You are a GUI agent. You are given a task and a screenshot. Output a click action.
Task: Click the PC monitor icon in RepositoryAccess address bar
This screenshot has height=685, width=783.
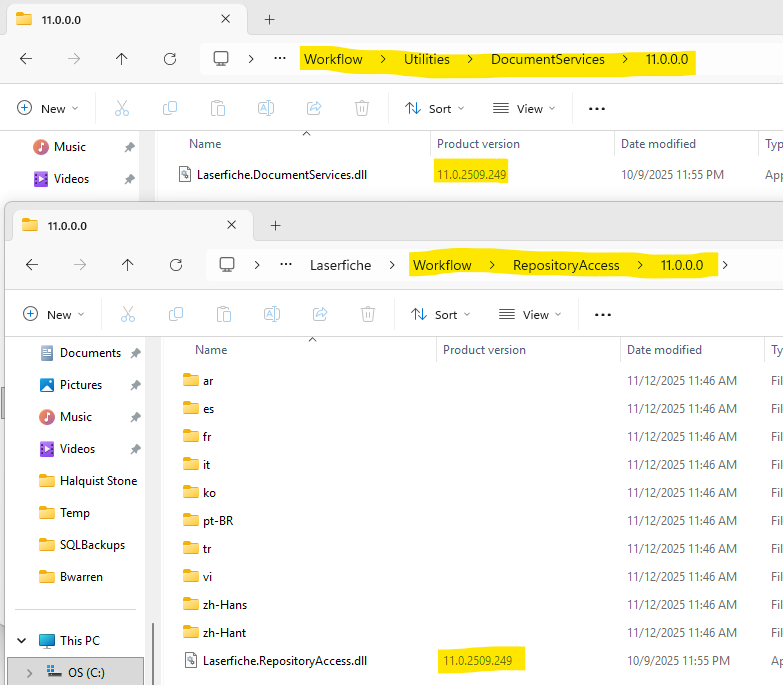227,264
